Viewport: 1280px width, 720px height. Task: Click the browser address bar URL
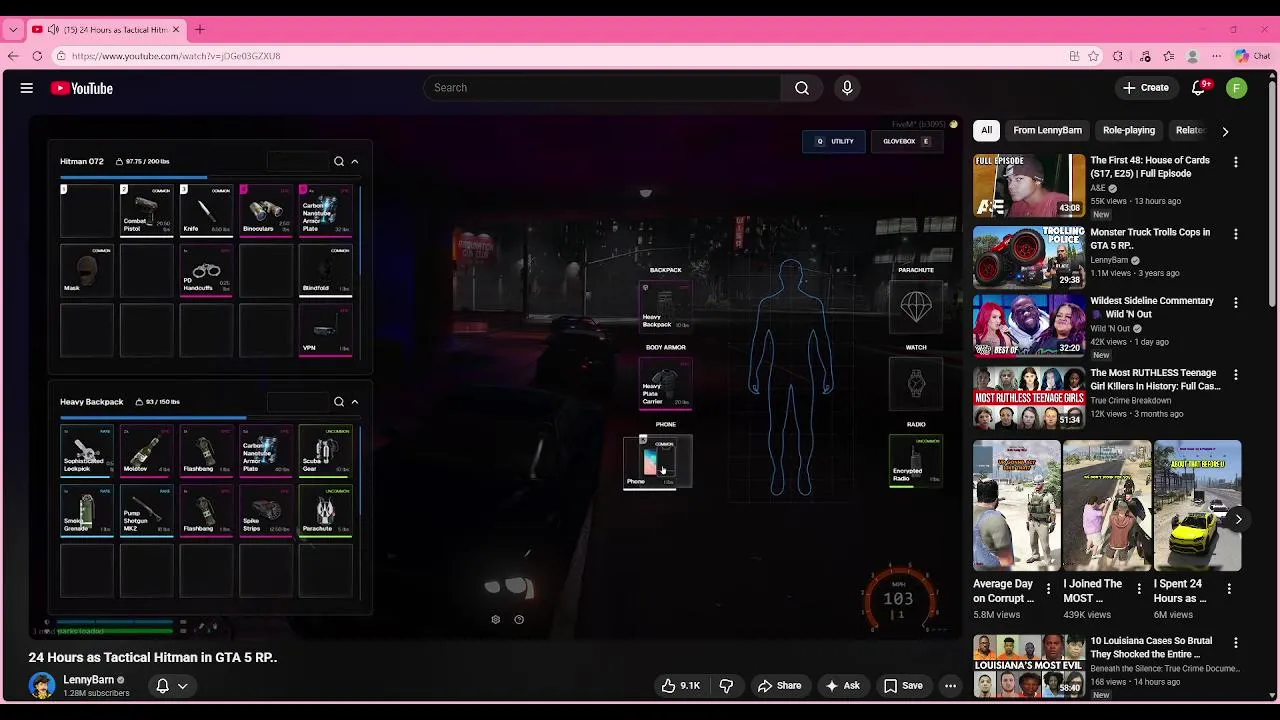[176, 56]
